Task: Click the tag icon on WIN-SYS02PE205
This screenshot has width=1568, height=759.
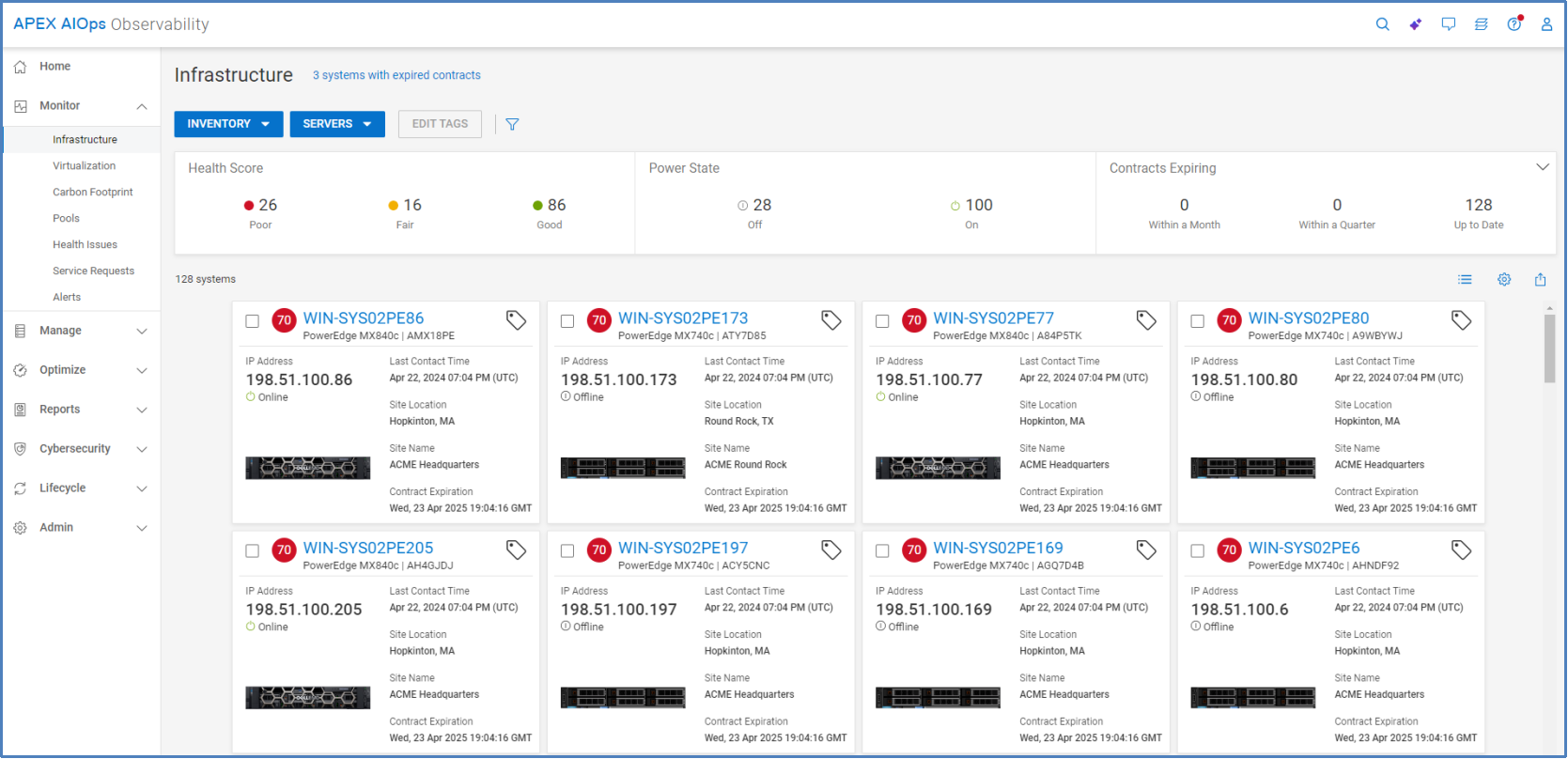Action: click(516, 550)
